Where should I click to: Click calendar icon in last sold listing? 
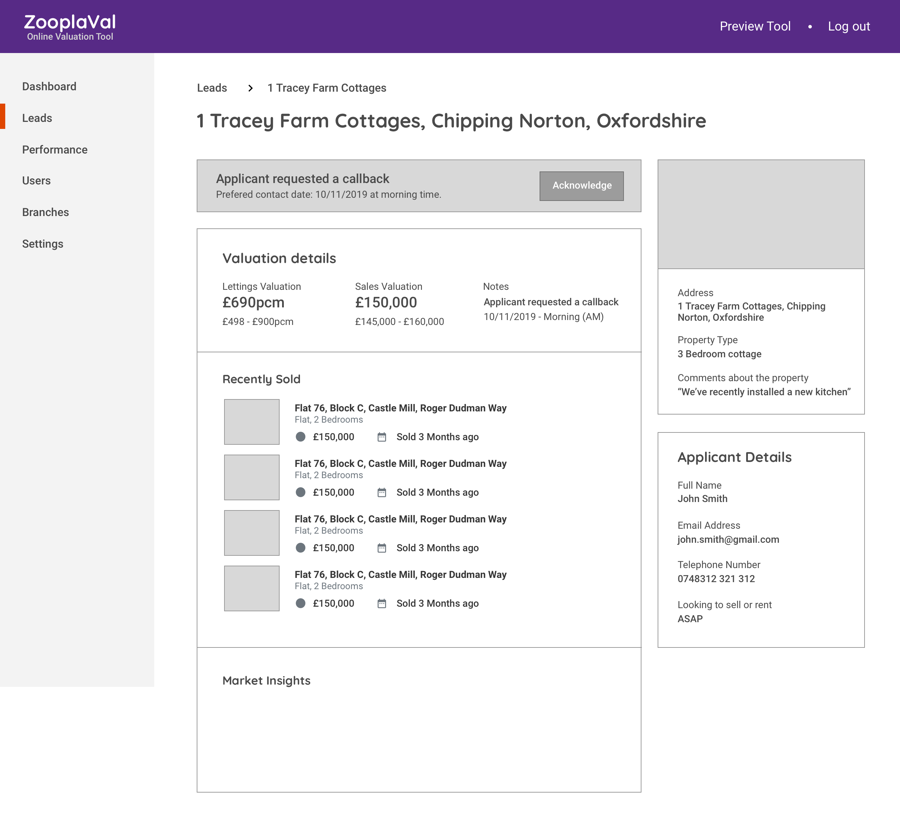[x=381, y=604]
